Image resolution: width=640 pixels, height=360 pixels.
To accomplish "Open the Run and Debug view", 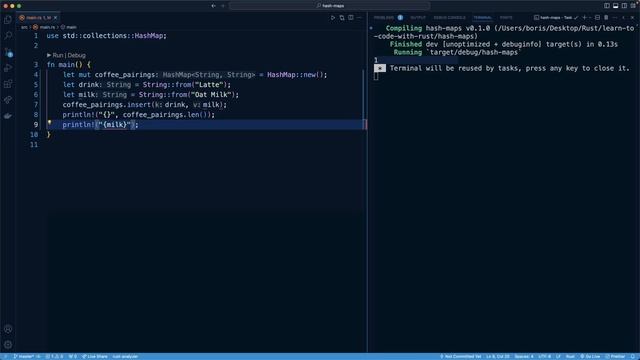I will (x=8, y=68).
